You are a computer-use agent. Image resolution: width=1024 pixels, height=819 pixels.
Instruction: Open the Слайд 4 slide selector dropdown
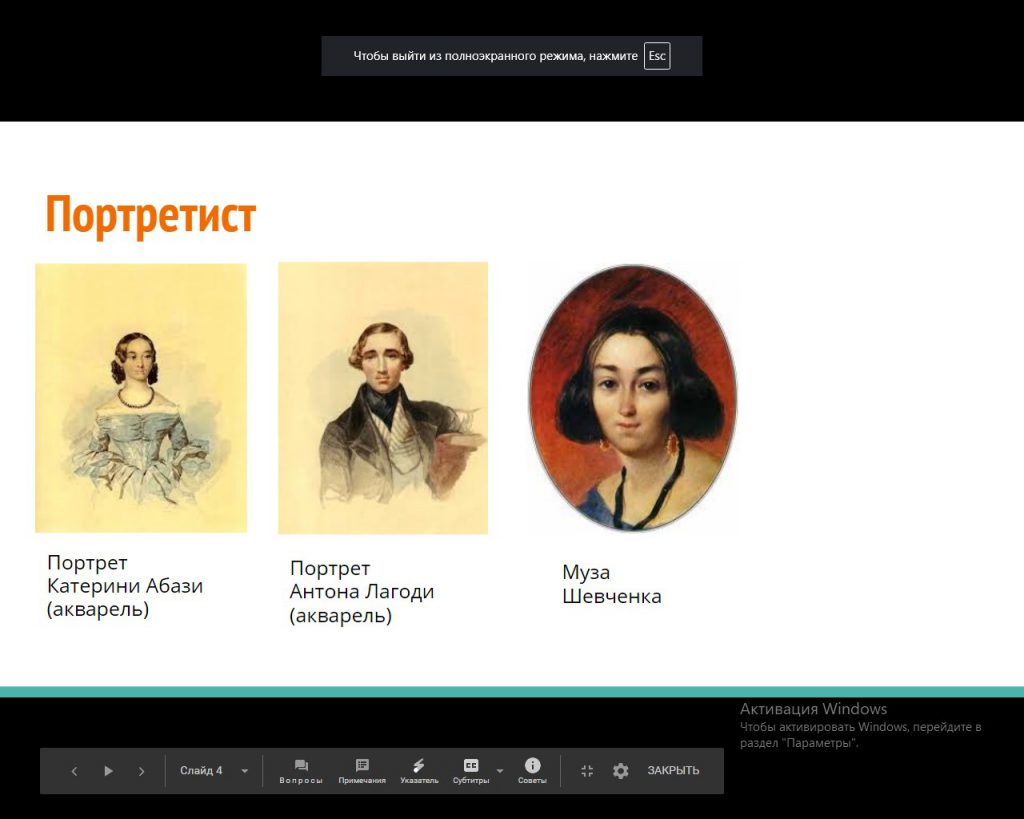point(214,771)
